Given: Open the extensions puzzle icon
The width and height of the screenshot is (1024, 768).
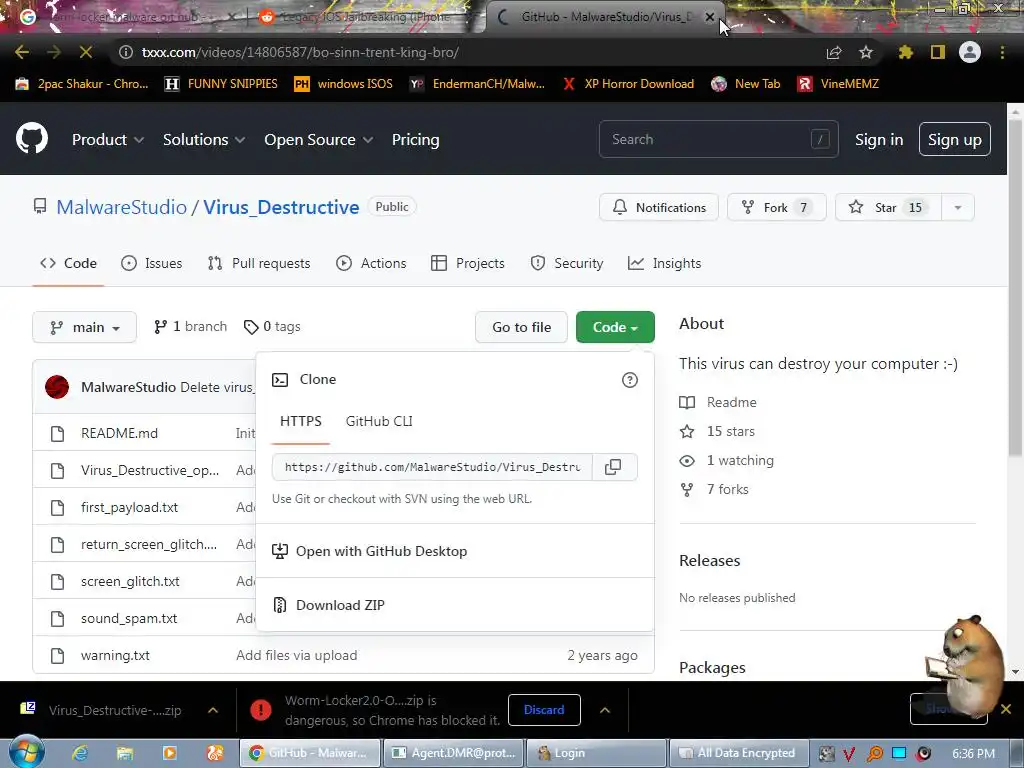Looking at the screenshot, I should [x=905, y=52].
